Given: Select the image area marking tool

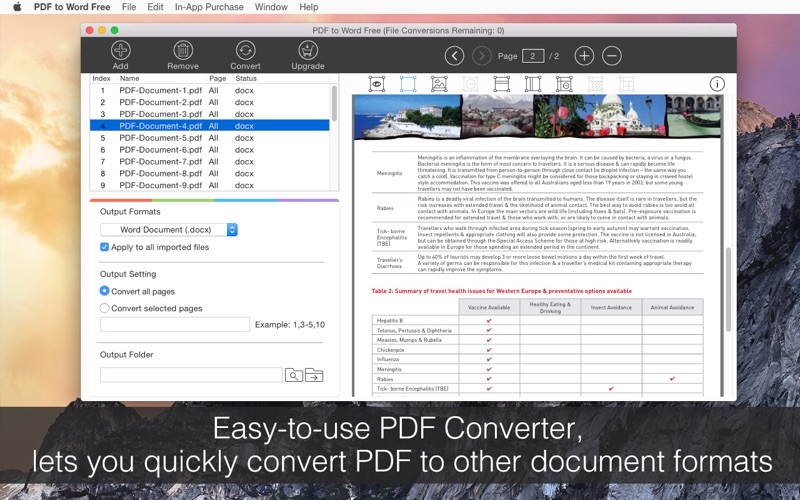Looking at the screenshot, I should pos(439,84).
